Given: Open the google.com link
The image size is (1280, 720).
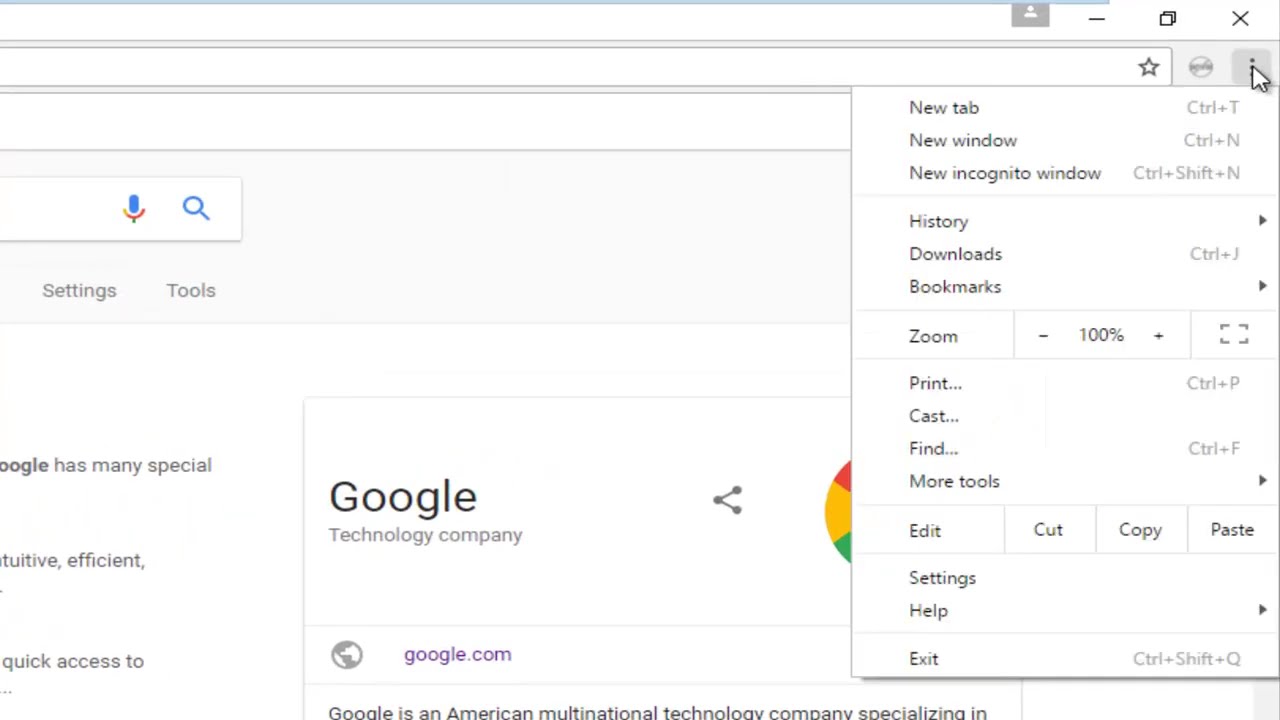Looking at the screenshot, I should point(457,654).
